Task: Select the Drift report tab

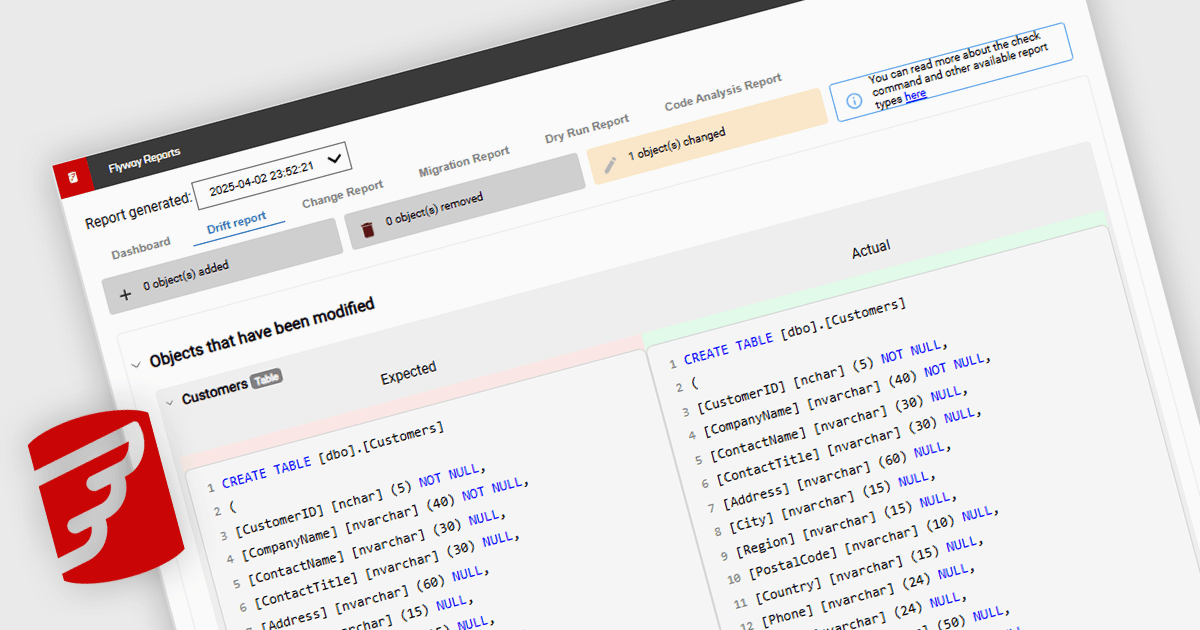Action: pos(237,222)
